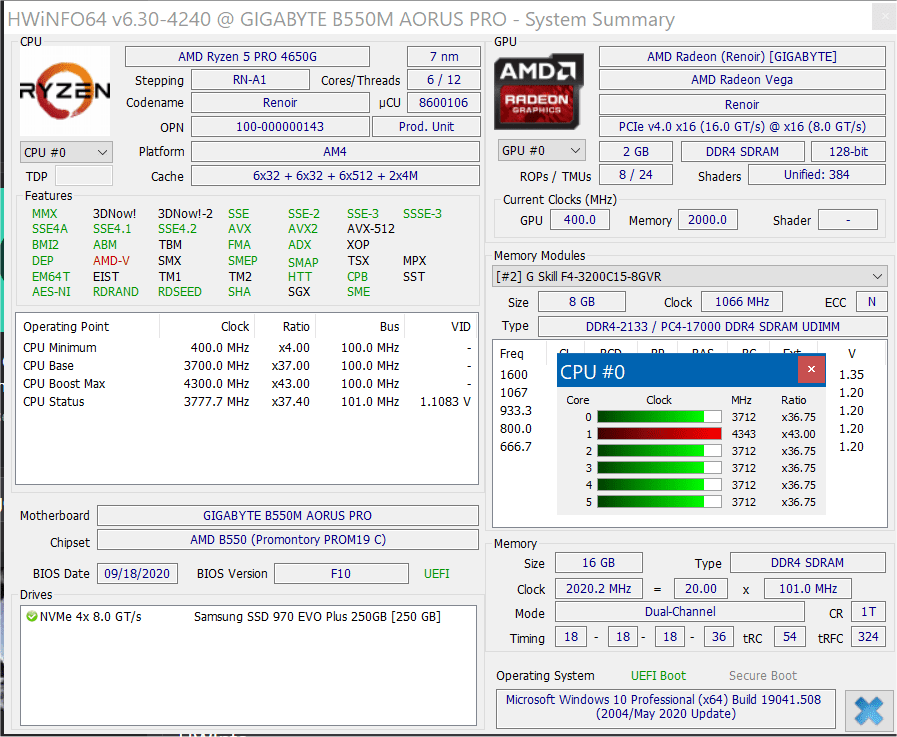Click the total memory size 16 GB
Screen dimensions: 897x737
[x=598, y=562]
